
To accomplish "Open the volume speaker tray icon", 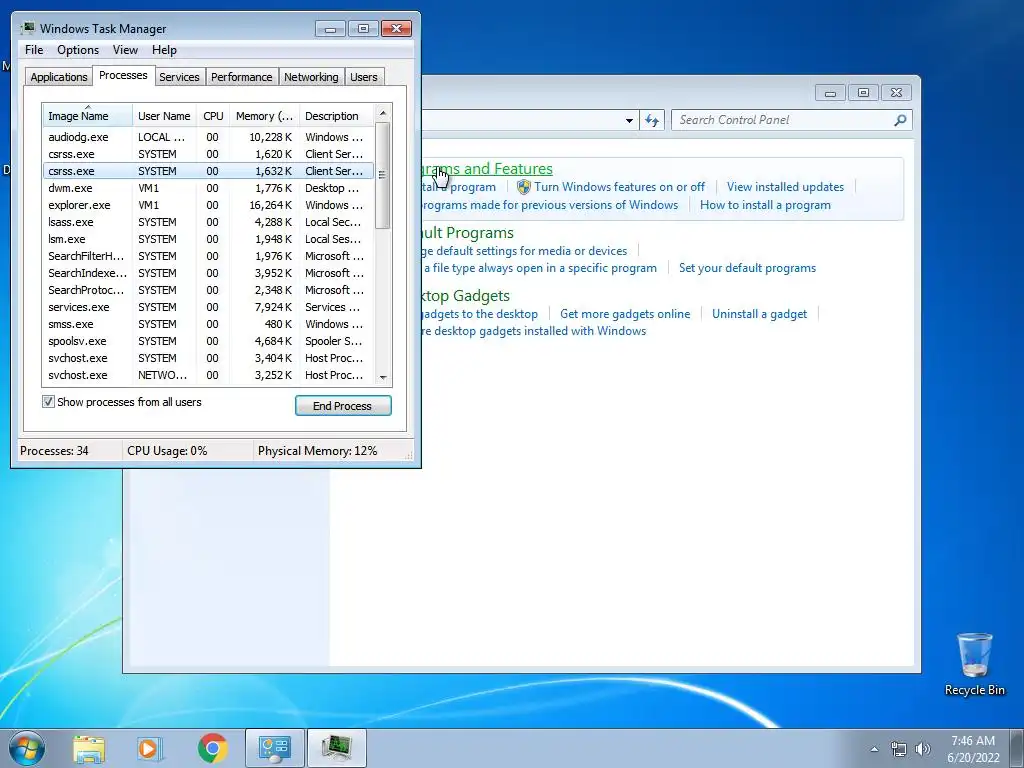I will pyautogui.click(x=923, y=749).
